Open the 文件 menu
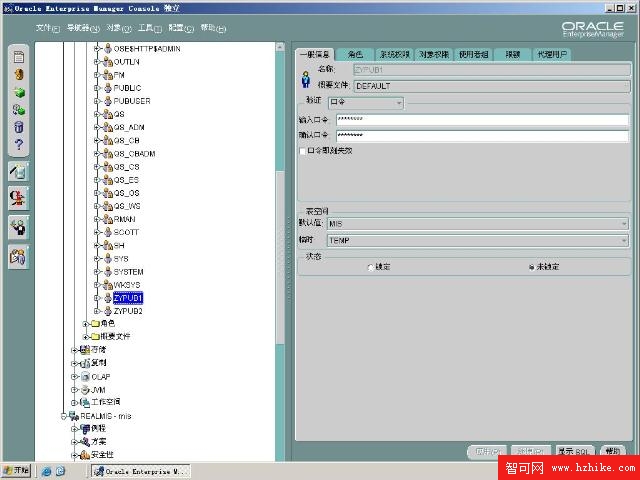Image resolution: width=640 pixels, height=480 pixels. (47, 28)
